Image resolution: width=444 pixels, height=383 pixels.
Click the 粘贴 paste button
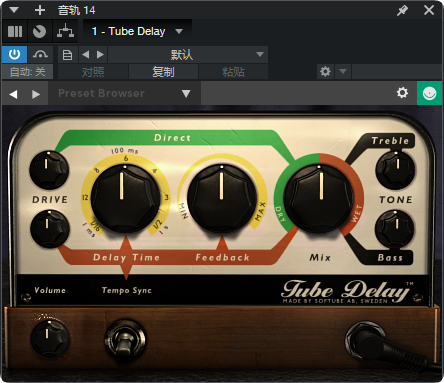click(x=233, y=72)
